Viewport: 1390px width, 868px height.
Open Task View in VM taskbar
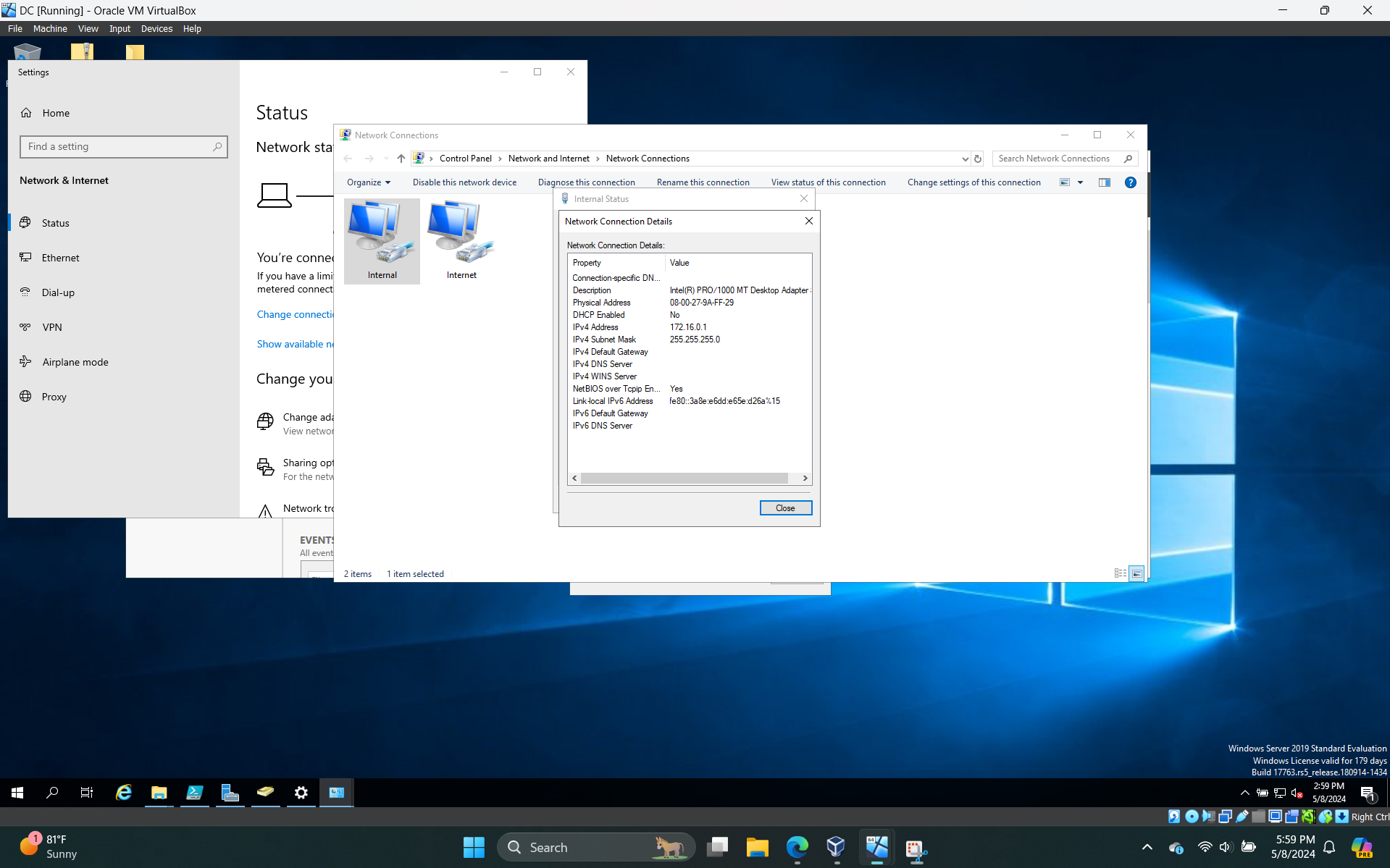[x=87, y=793]
